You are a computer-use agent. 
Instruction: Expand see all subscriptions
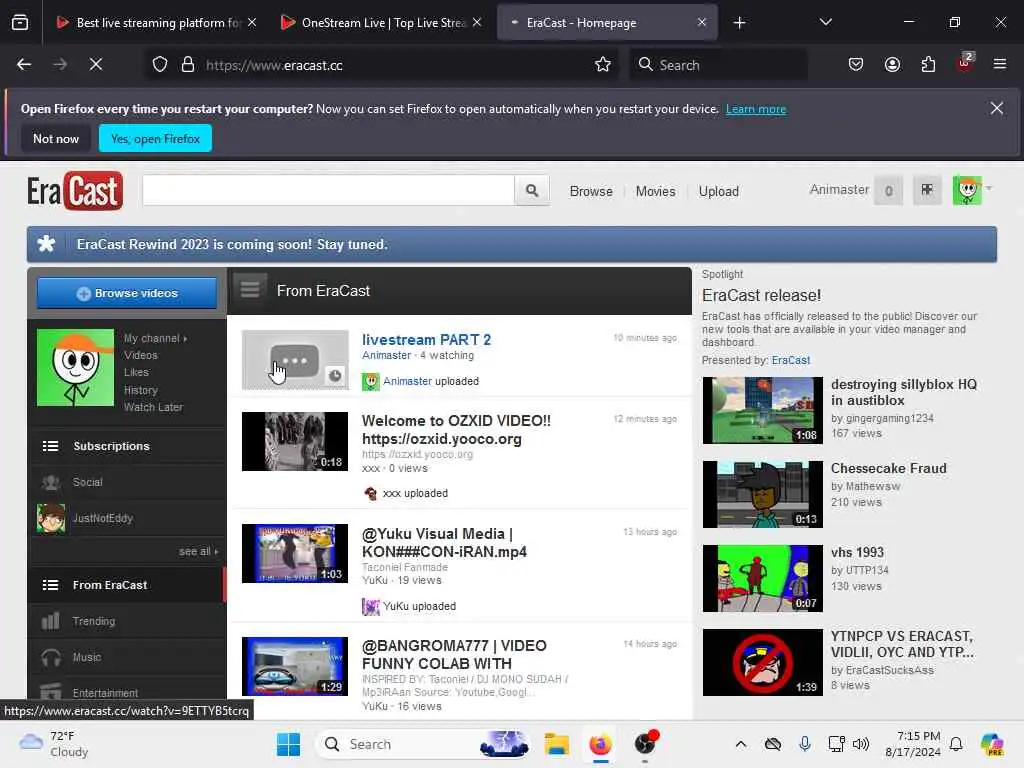[x=199, y=552]
